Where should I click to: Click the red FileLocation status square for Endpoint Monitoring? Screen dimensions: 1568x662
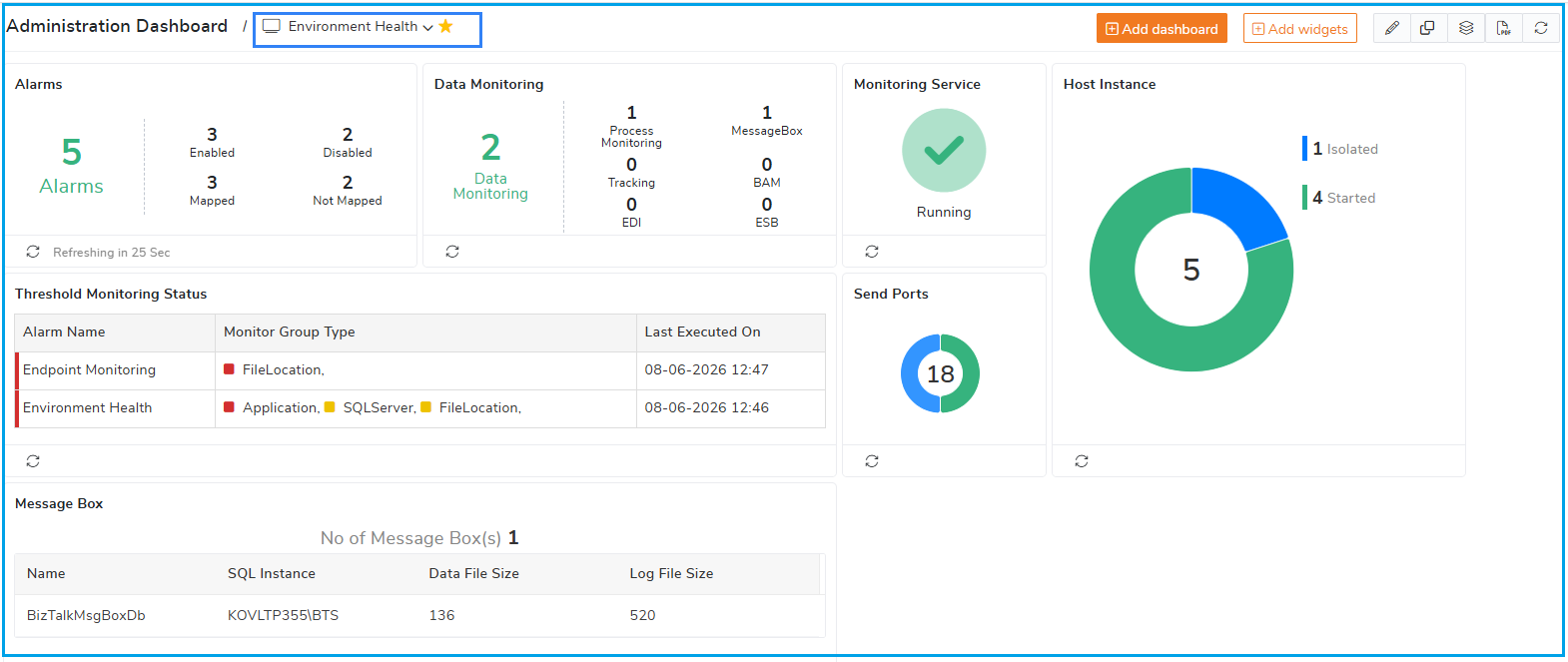pos(229,369)
